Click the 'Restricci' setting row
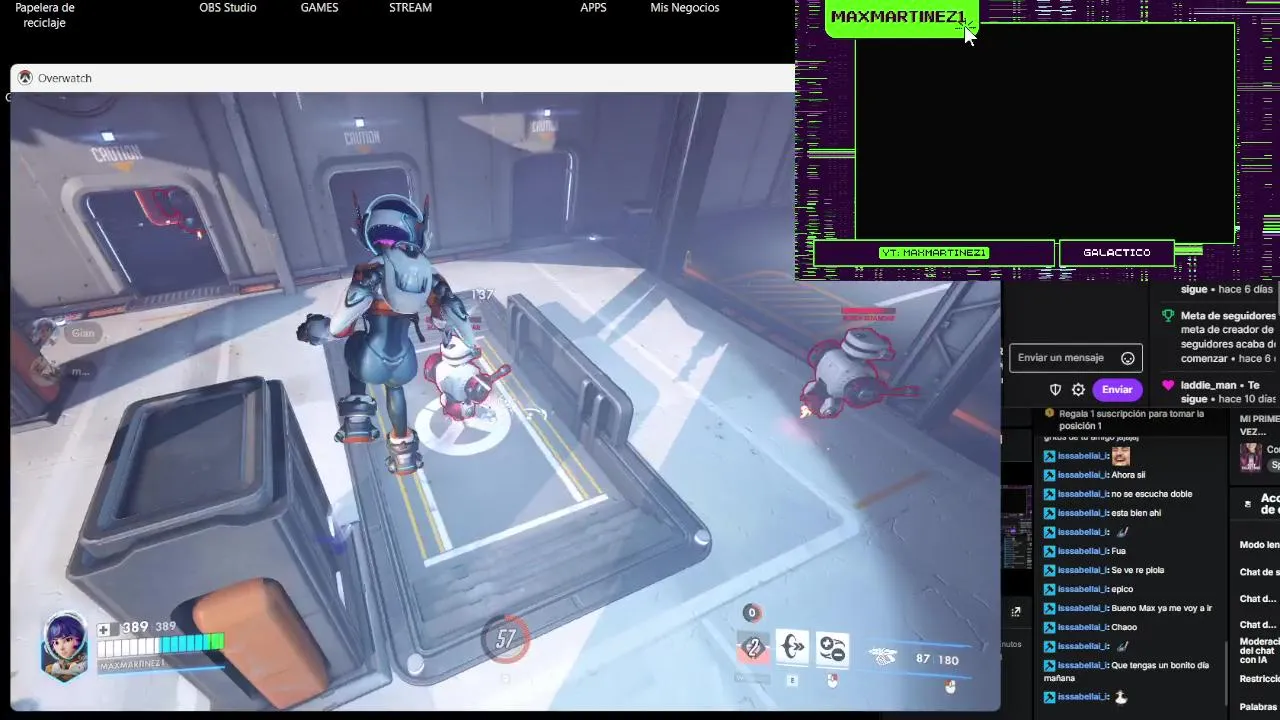 [x=1259, y=679]
